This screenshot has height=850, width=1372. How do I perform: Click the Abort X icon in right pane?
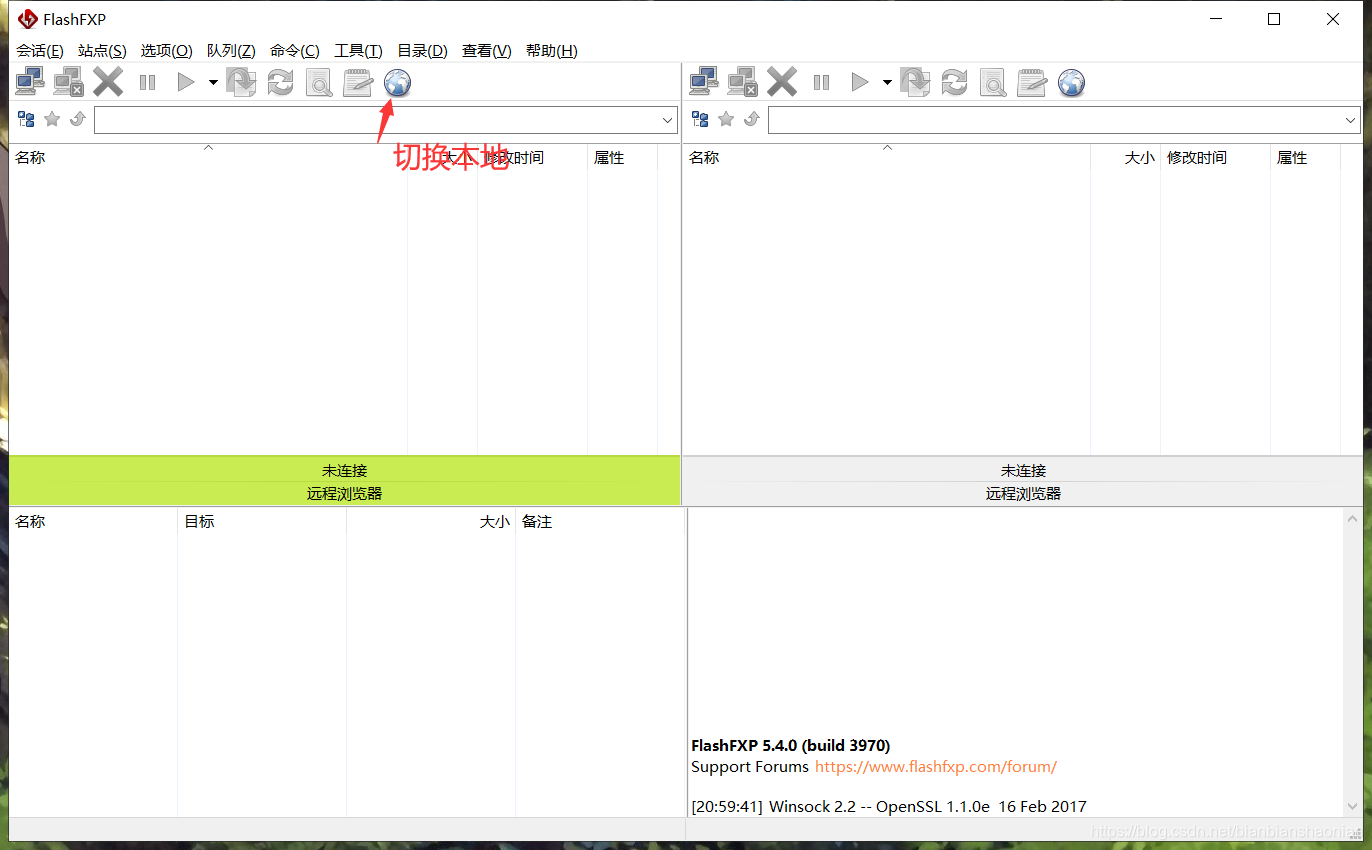pyautogui.click(x=782, y=82)
